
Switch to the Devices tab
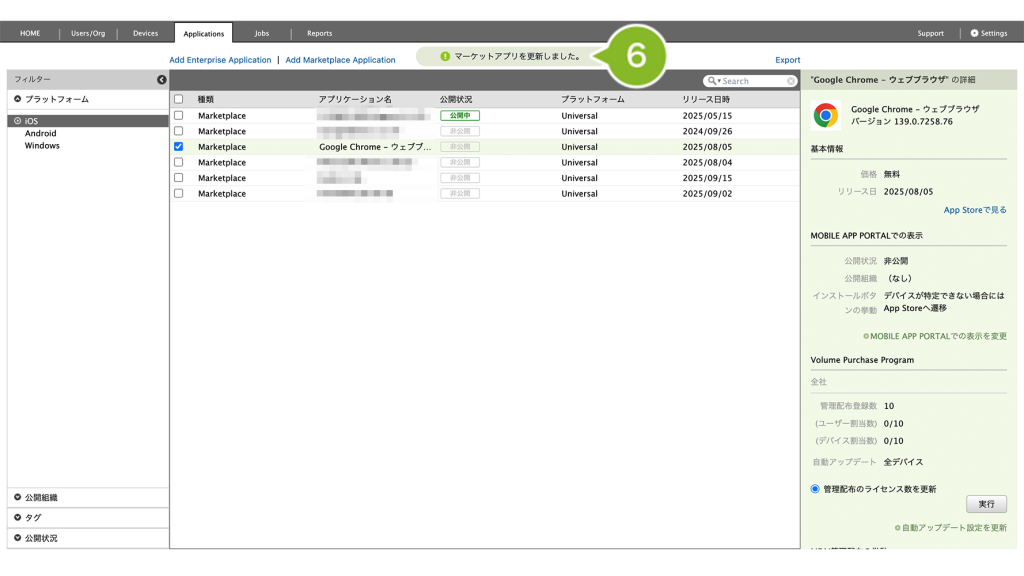click(x=145, y=33)
